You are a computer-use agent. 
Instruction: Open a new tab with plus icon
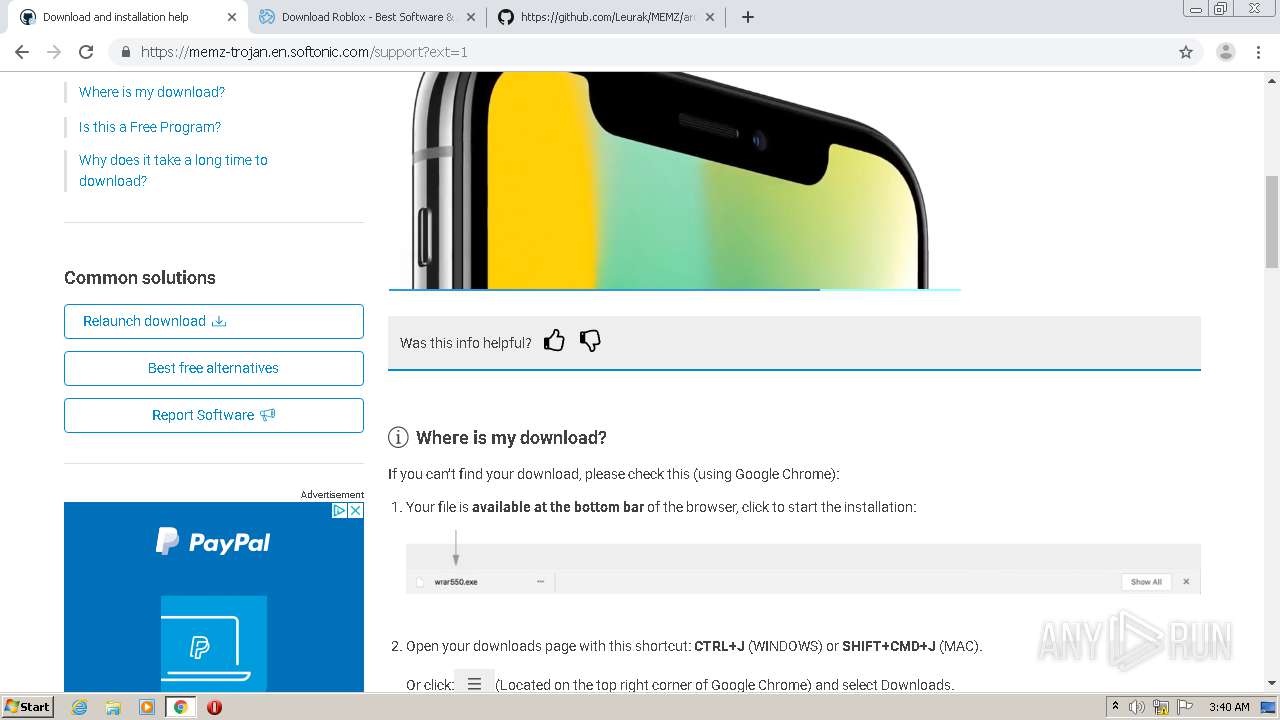(x=748, y=17)
